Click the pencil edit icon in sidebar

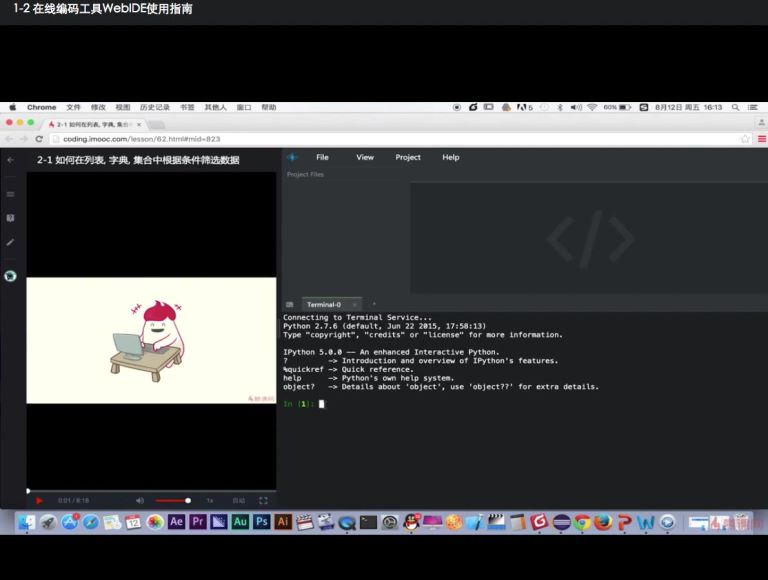pos(11,242)
